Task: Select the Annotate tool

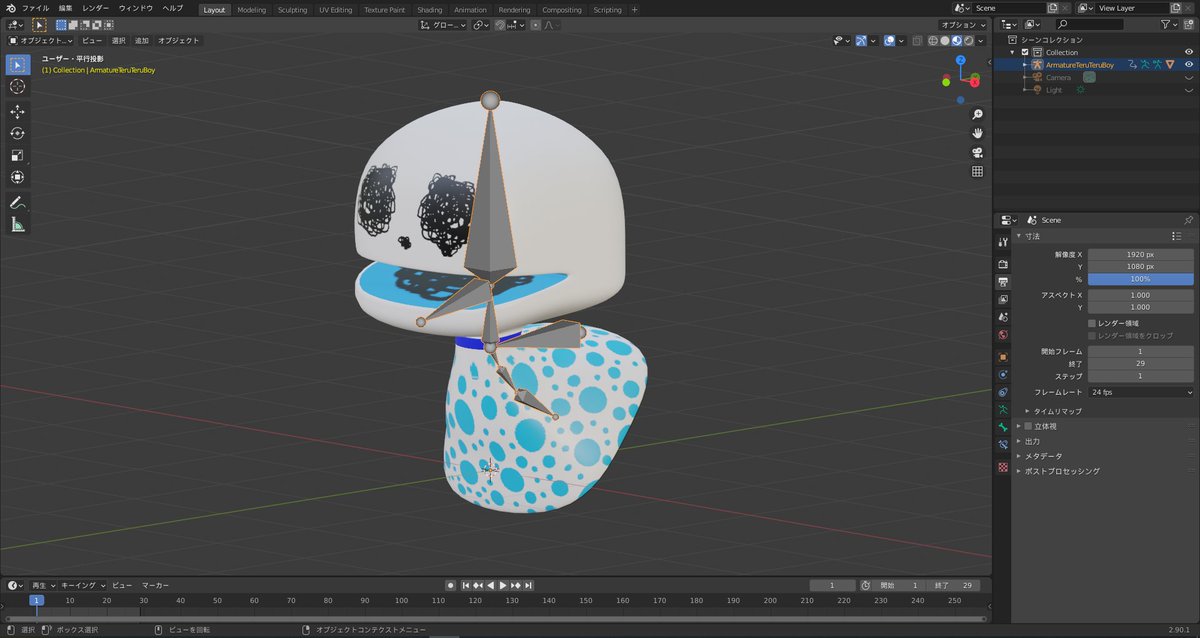Action: coord(17,202)
